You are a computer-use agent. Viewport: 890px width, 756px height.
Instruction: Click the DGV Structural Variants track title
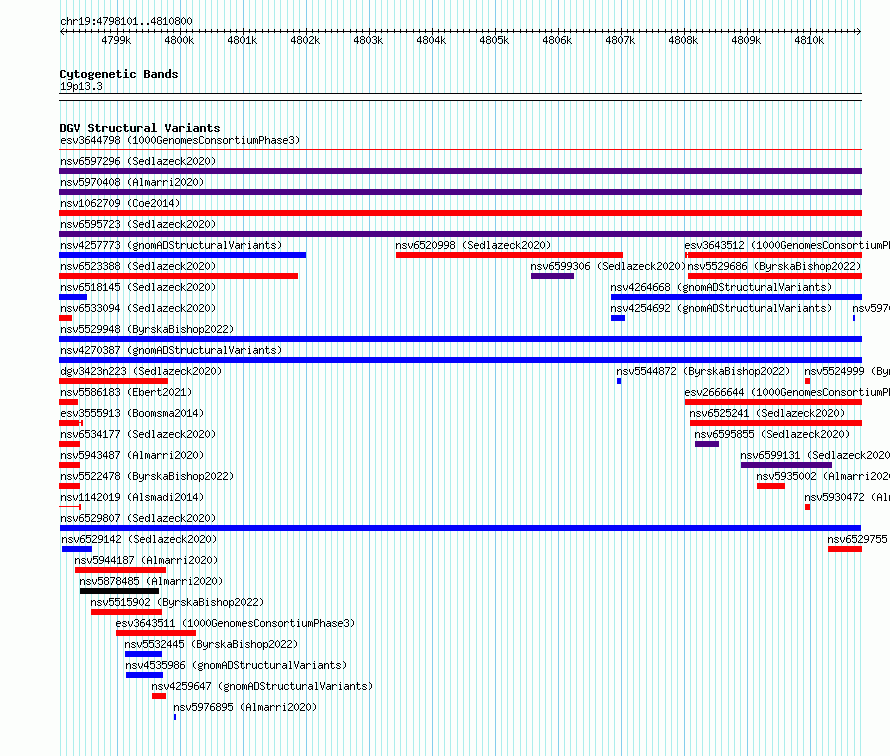point(140,128)
